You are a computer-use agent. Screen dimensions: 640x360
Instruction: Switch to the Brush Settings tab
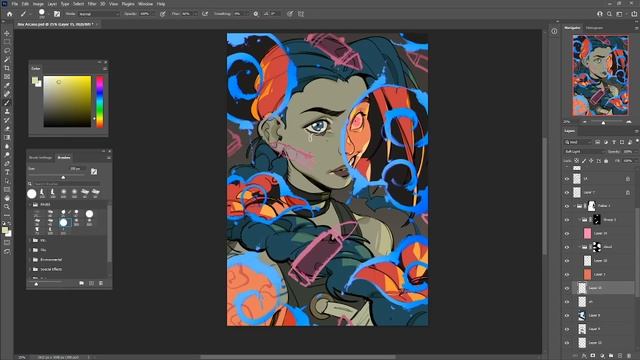point(40,158)
